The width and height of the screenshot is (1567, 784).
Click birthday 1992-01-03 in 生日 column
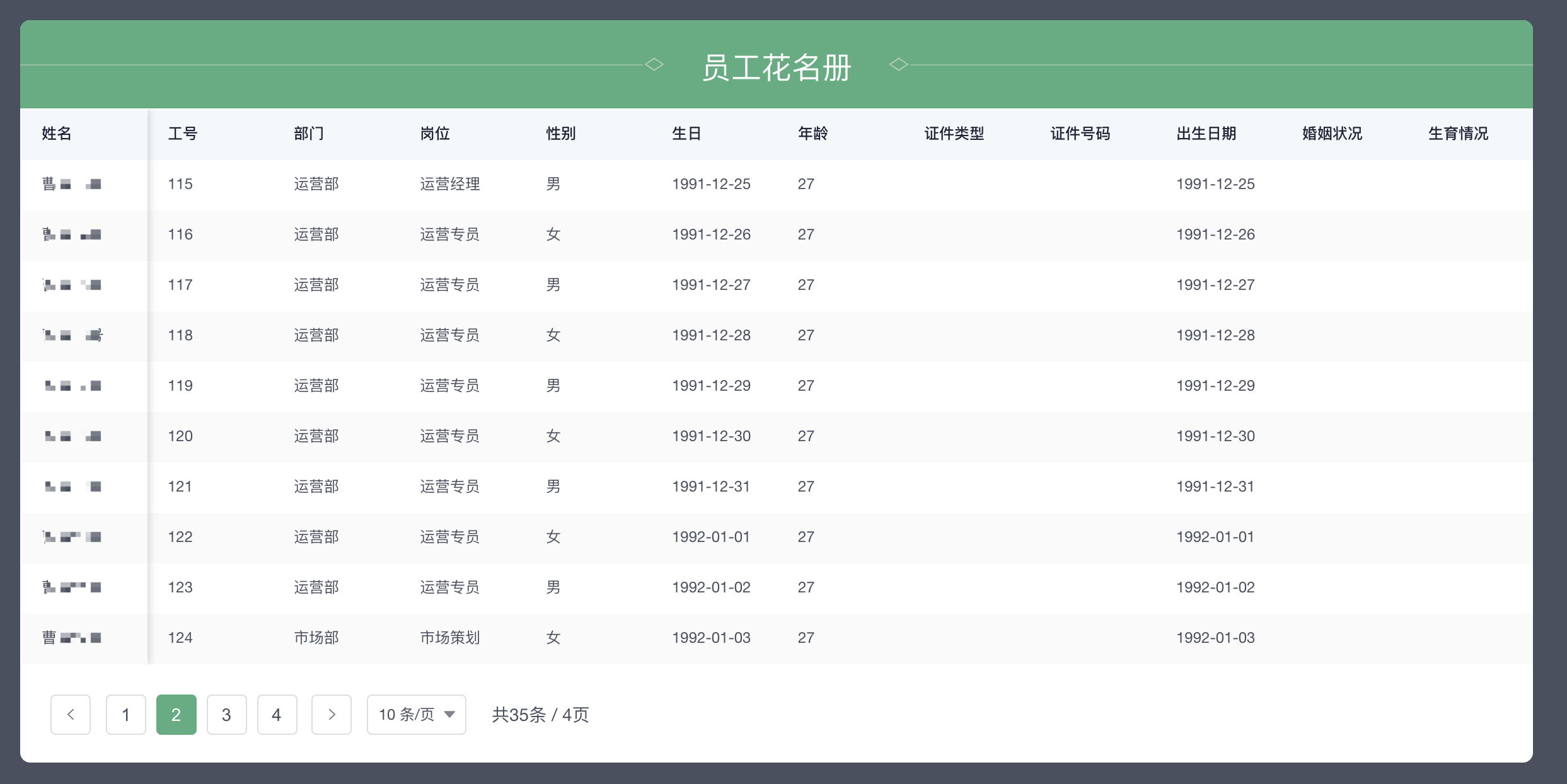click(711, 638)
